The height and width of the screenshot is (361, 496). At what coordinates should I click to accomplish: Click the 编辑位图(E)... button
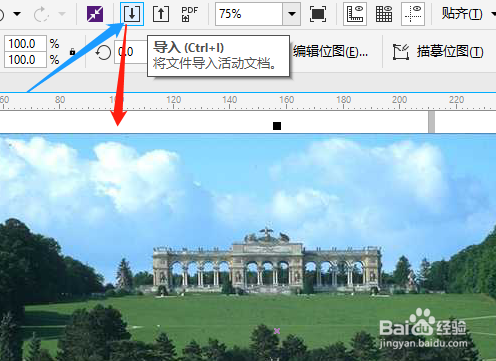click(330, 52)
